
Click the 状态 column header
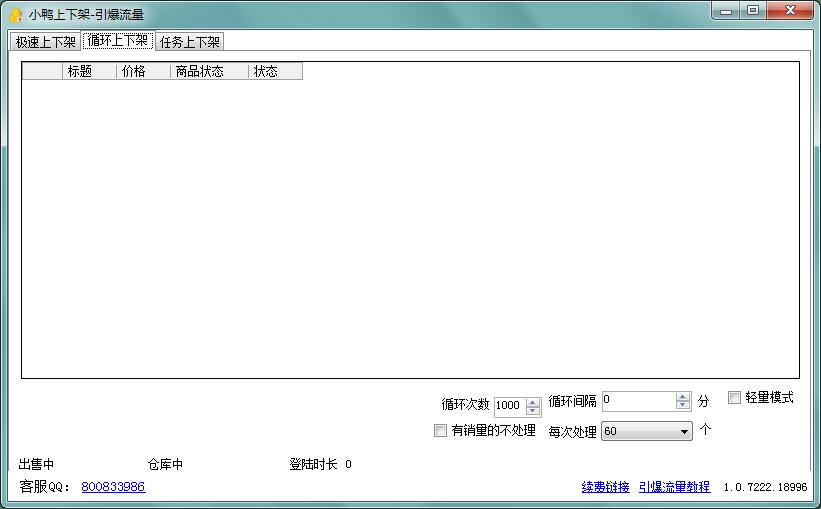tap(275, 71)
